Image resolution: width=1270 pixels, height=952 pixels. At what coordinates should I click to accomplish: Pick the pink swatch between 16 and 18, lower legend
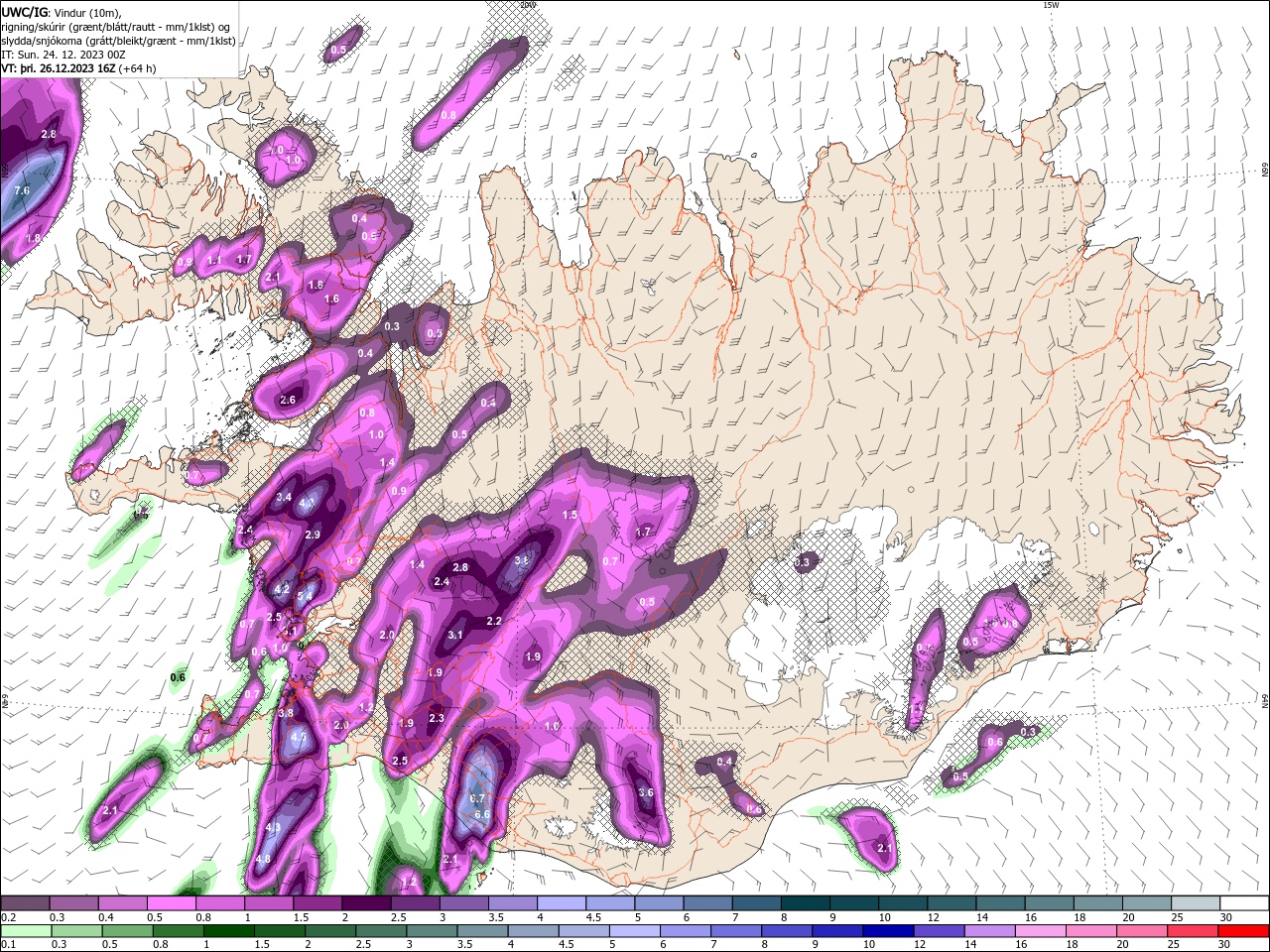pos(1040,931)
